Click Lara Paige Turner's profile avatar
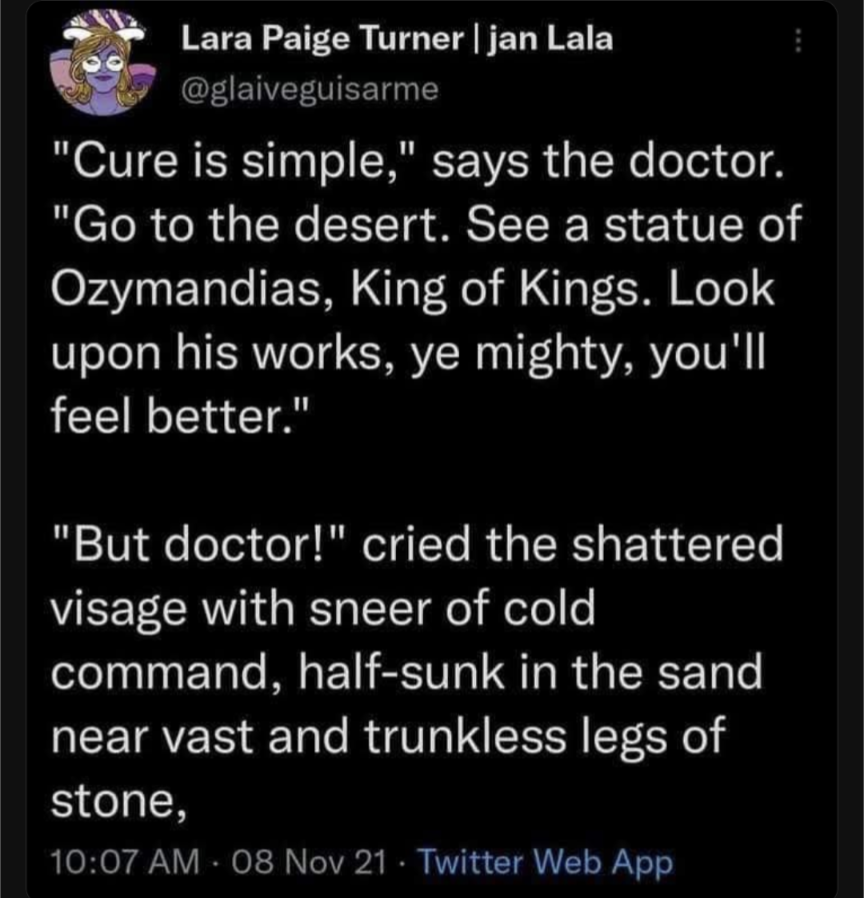Viewport: 864px width, 898px height. click(x=96, y=66)
